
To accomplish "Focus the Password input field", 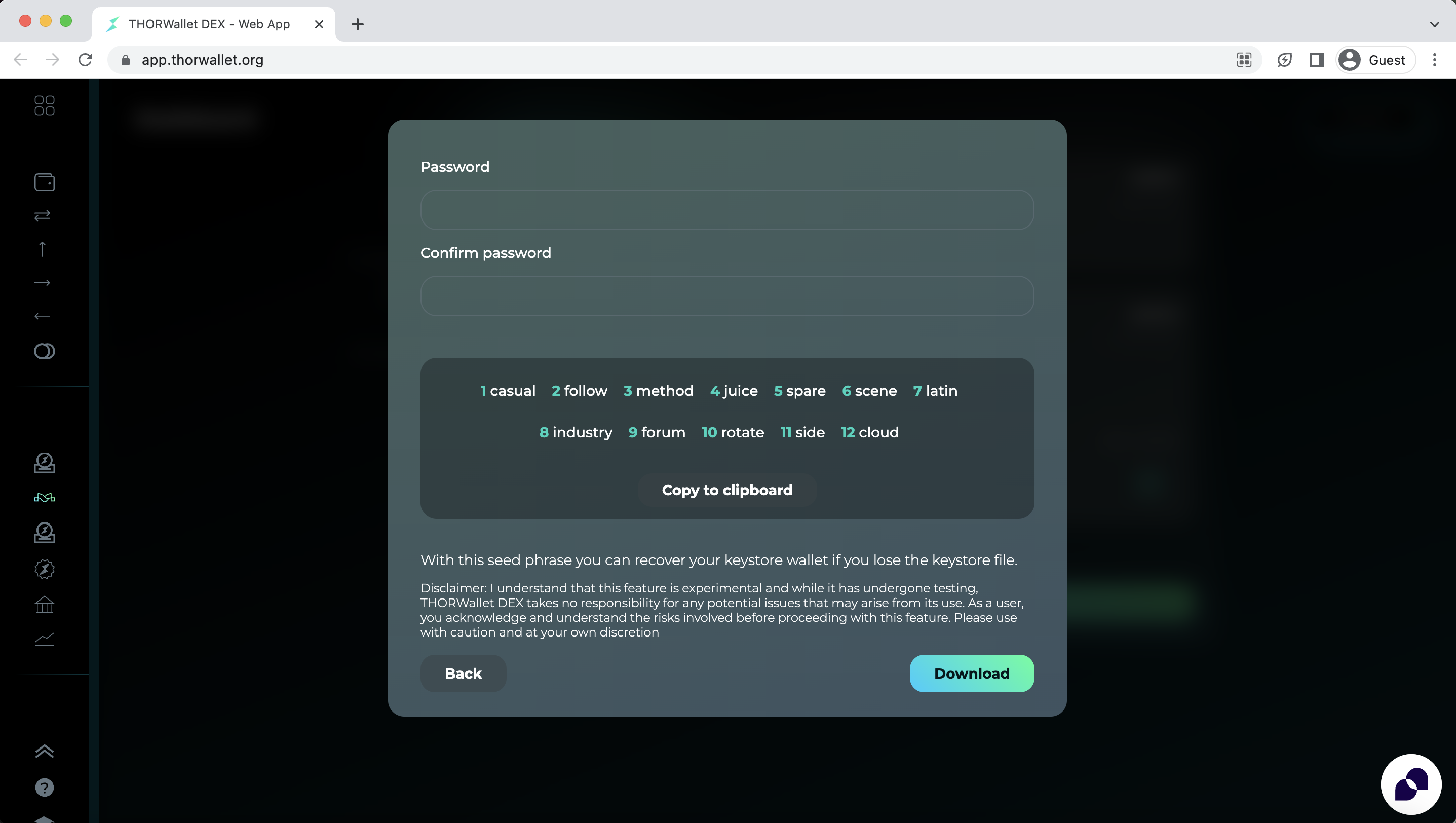I will (x=727, y=210).
